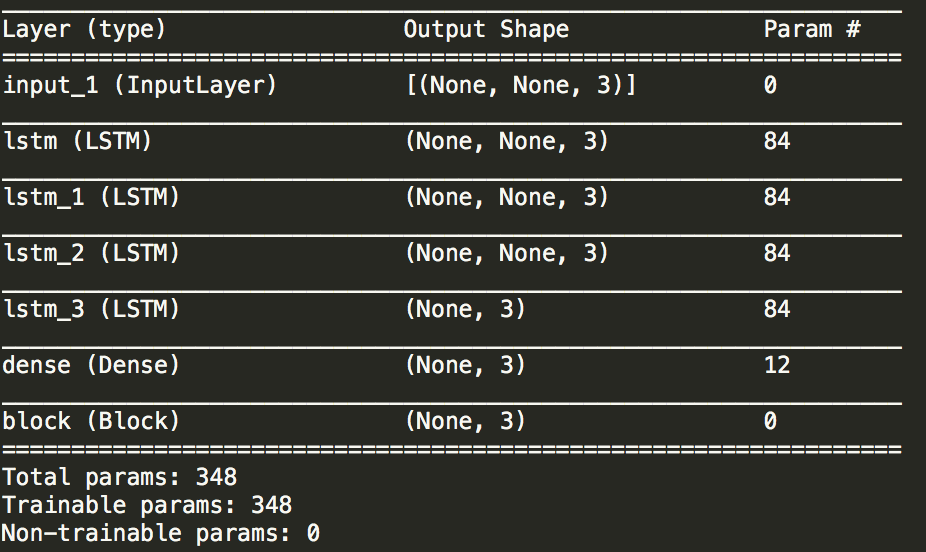Select the block (Block) layer name
The image size is (926, 552).
(x=91, y=421)
